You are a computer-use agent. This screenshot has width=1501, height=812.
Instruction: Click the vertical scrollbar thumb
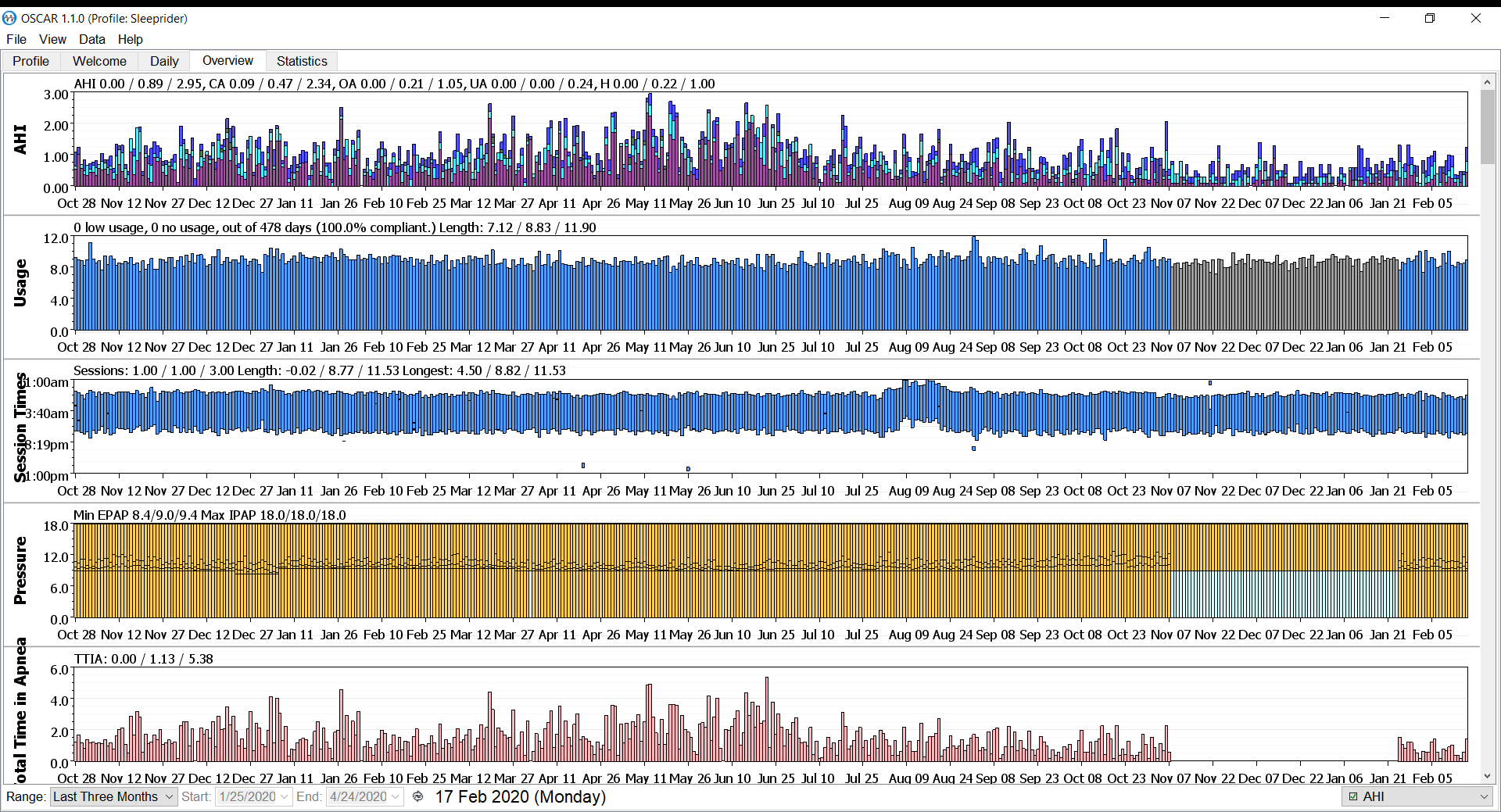(x=1487, y=127)
